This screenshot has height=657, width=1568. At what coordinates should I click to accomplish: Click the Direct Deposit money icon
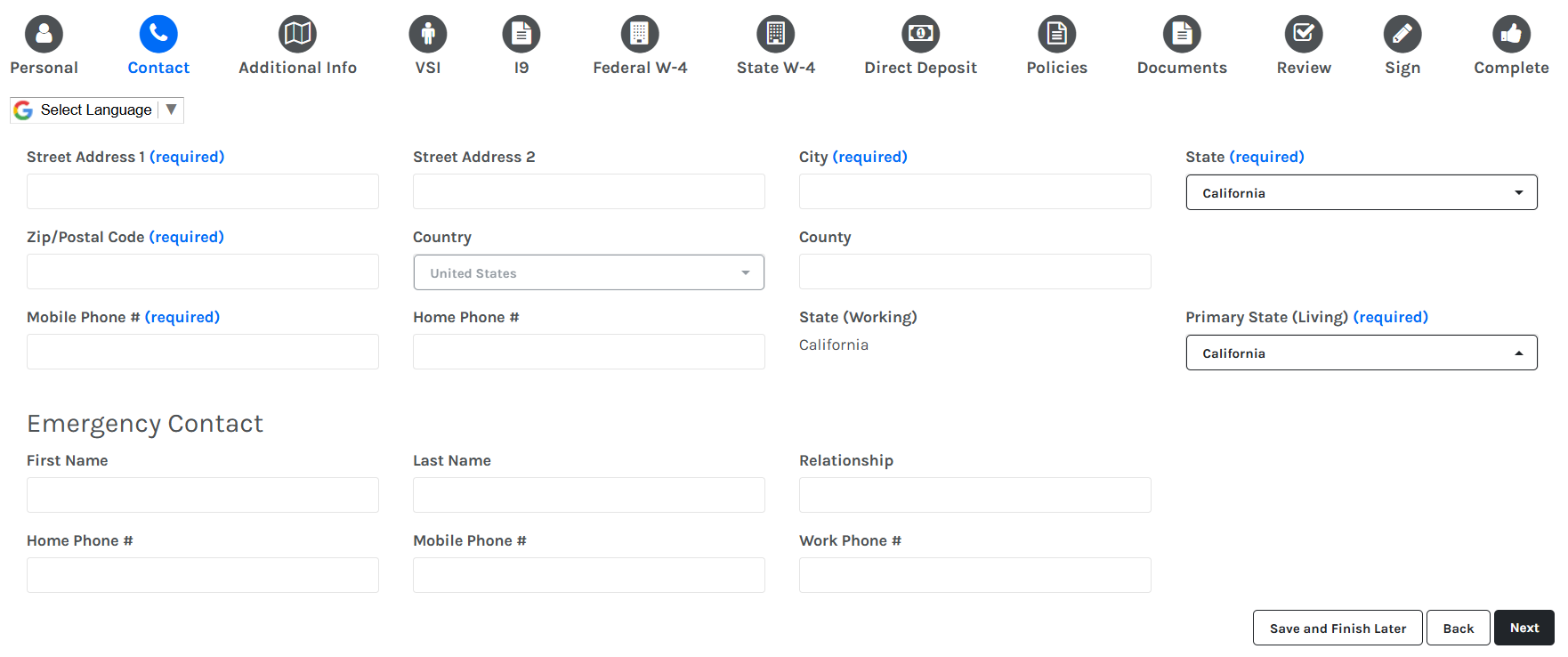tap(921, 34)
